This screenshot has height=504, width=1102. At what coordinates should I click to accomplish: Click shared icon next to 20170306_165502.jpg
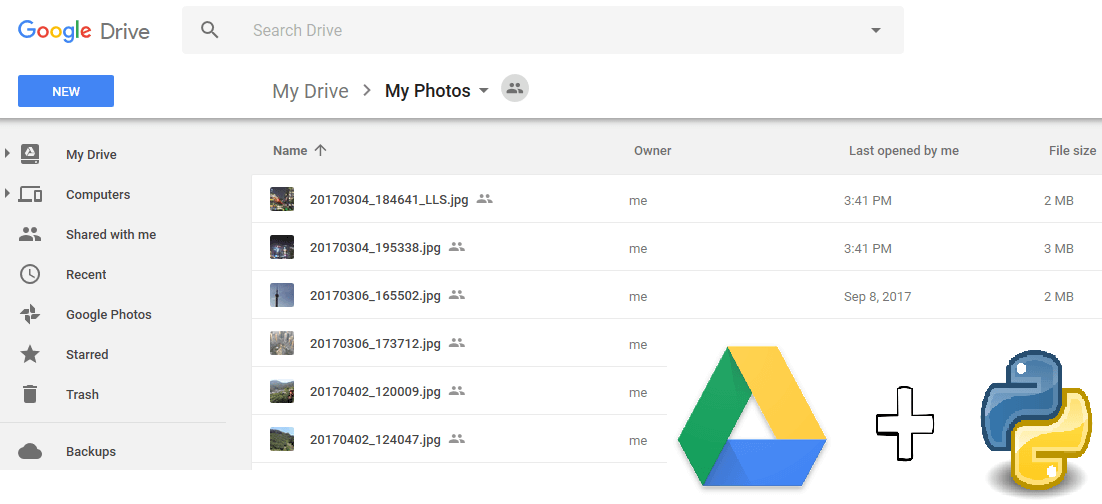coord(458,295)
